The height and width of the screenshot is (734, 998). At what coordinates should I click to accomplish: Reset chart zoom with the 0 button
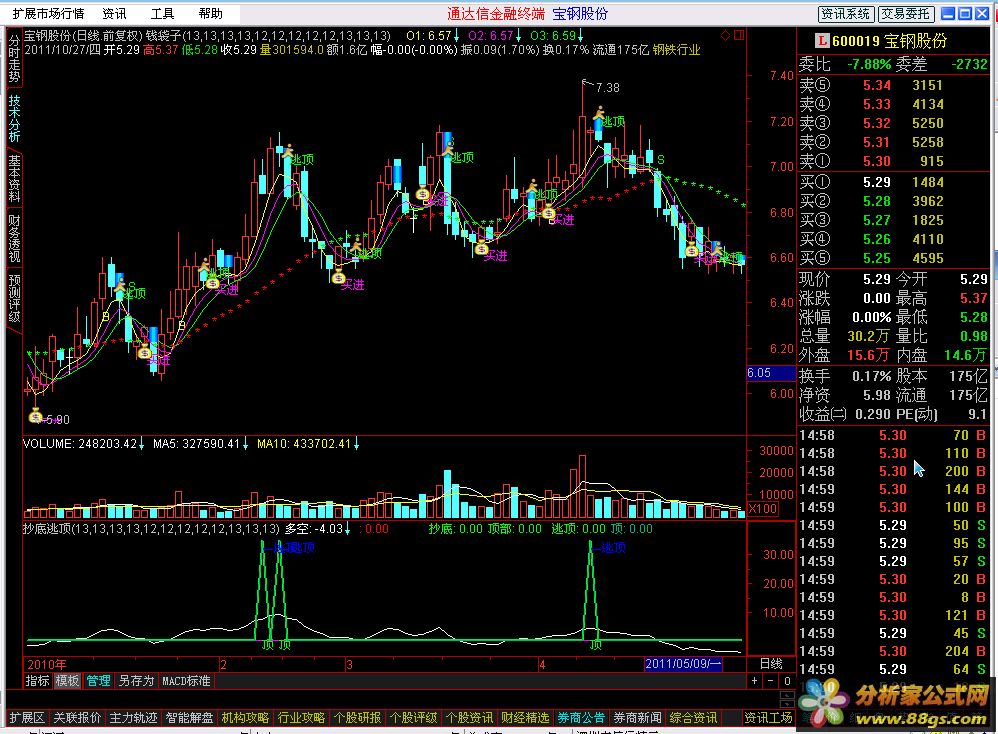[x=787, y=681]
